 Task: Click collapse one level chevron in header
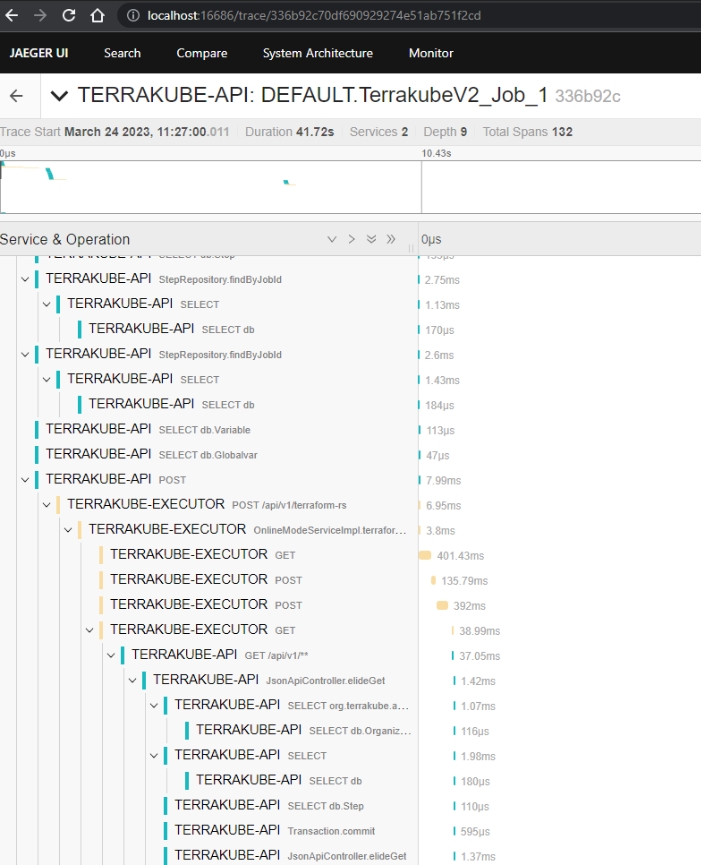click(351, 240)
